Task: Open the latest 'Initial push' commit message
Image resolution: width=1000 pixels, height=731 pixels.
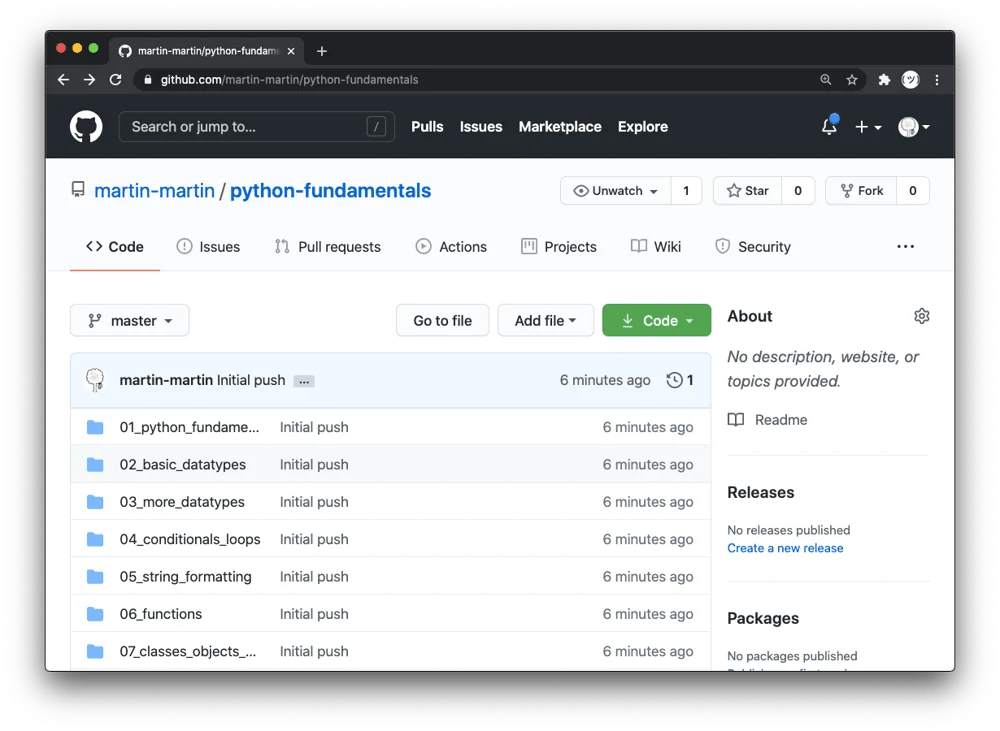Action: point(251,380)
